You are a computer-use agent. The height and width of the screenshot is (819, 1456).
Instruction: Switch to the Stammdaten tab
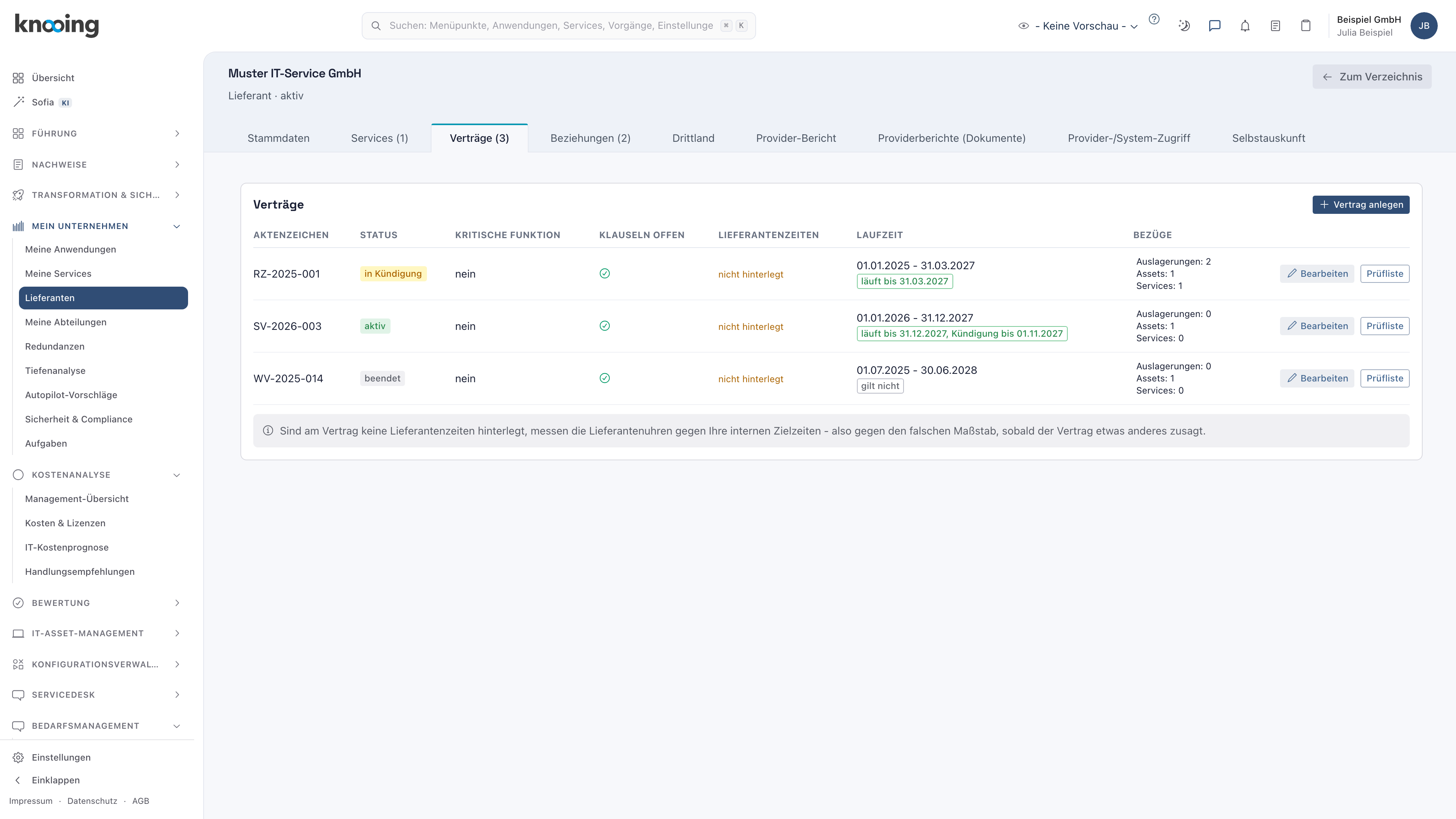click(278, 138)
